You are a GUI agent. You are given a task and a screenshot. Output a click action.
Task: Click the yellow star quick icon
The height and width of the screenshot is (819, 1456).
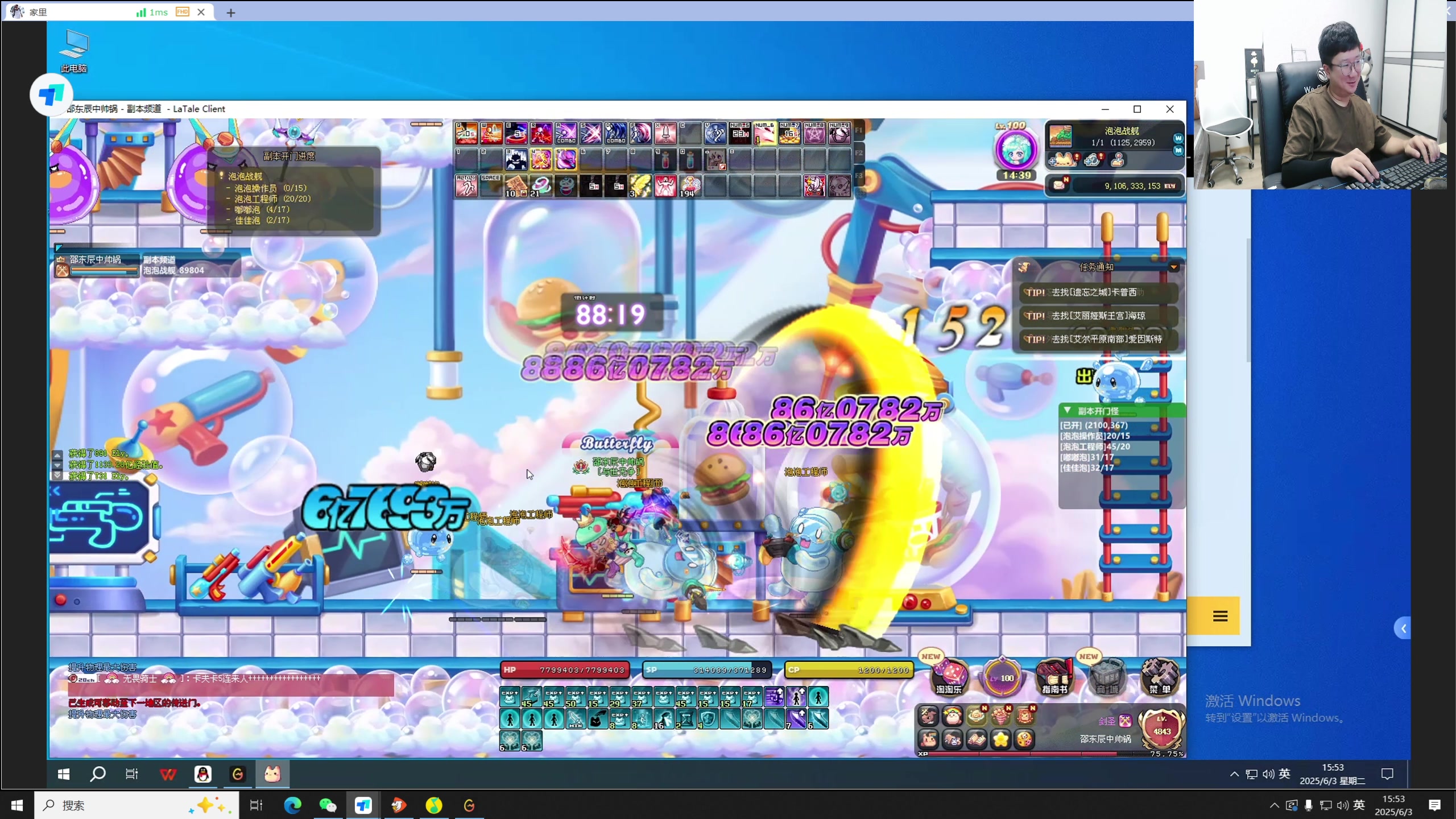click(1000, 739)
